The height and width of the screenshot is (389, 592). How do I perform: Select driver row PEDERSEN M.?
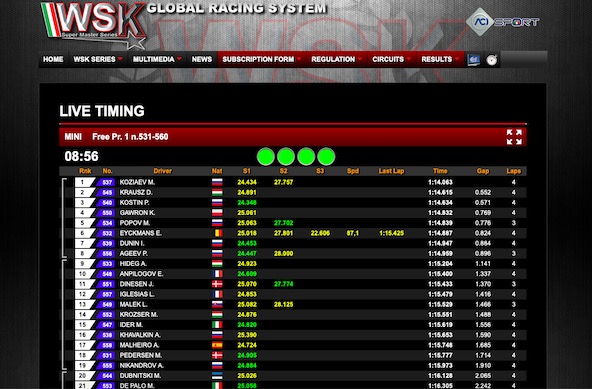click(293, 355)
